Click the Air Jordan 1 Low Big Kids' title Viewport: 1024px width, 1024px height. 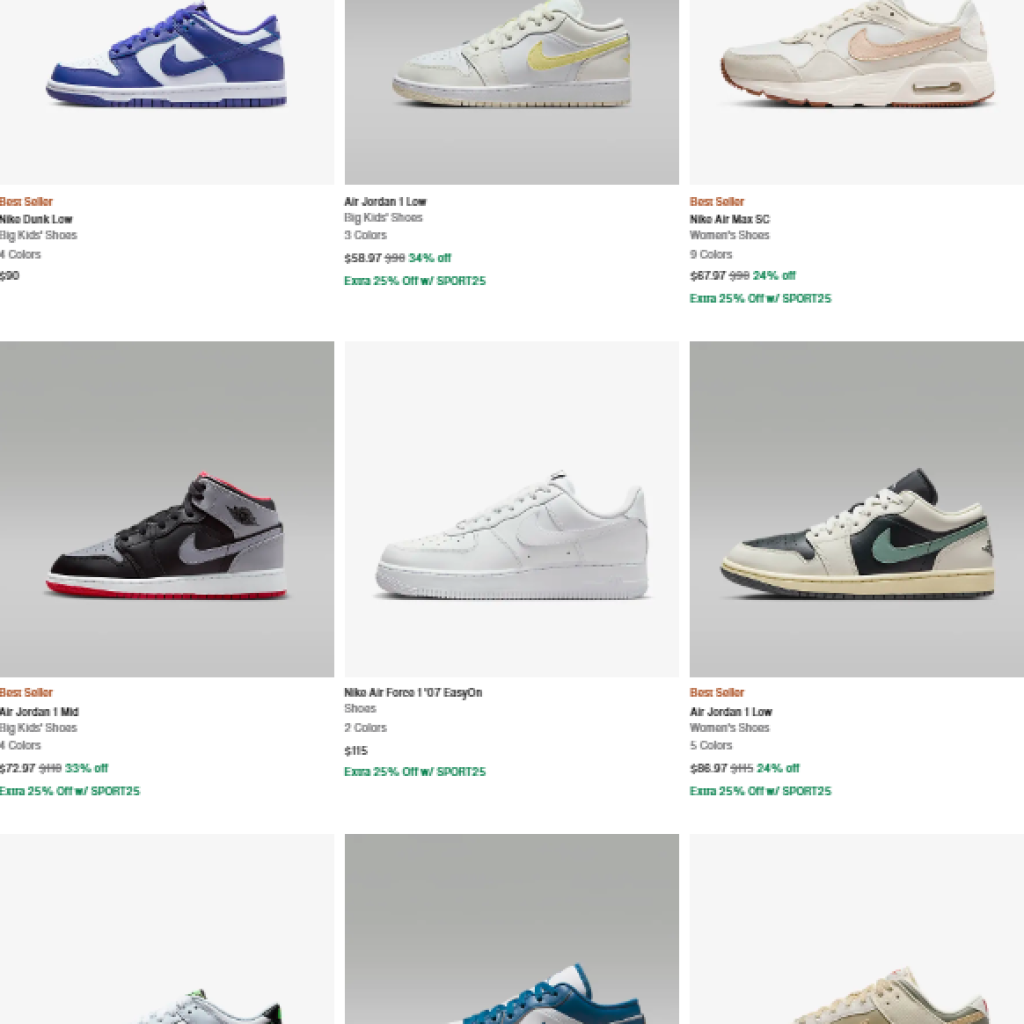pos(385,202)
